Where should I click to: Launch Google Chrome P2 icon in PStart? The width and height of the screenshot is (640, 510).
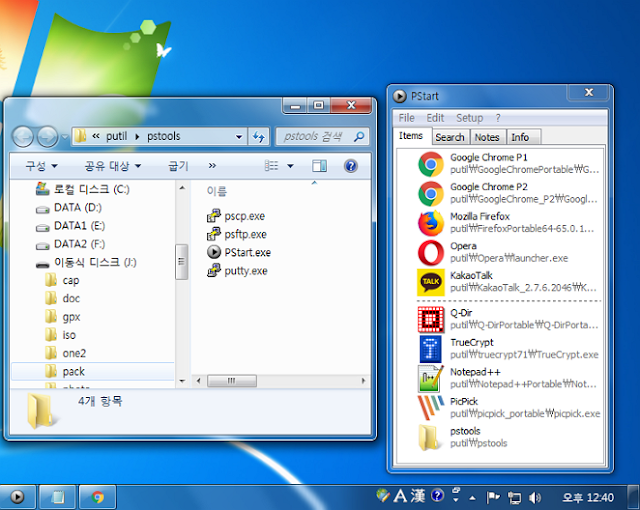tap(431, 194)
